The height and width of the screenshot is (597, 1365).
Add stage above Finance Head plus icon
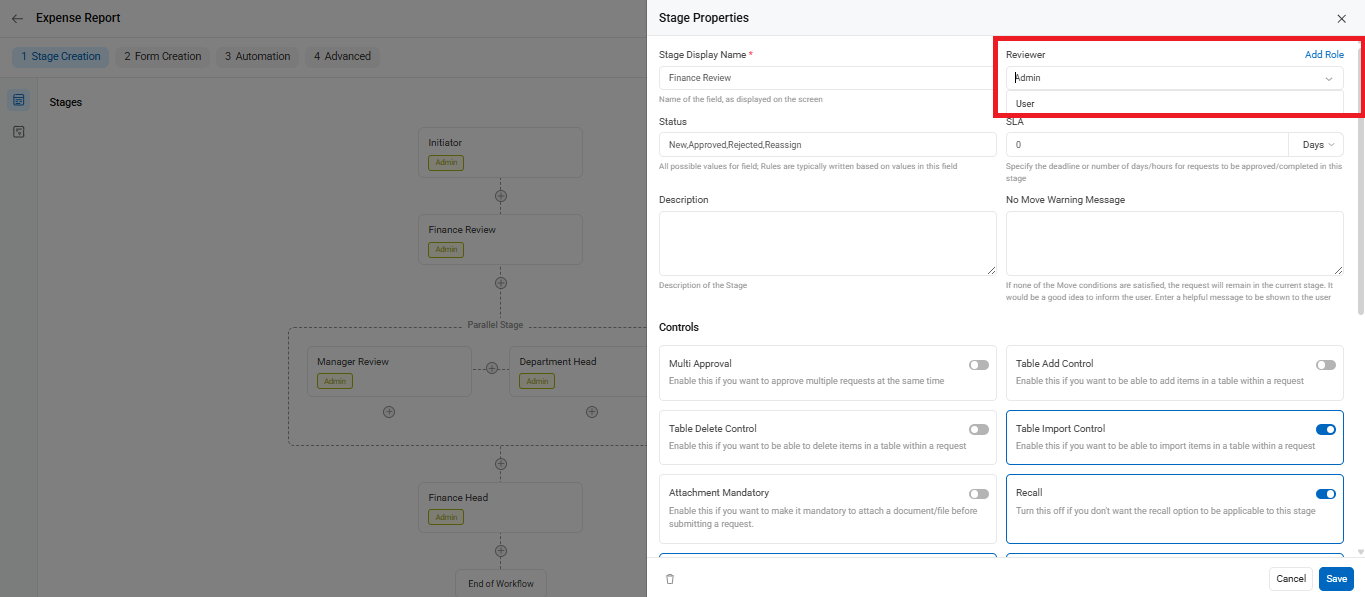tap(501, 464)
